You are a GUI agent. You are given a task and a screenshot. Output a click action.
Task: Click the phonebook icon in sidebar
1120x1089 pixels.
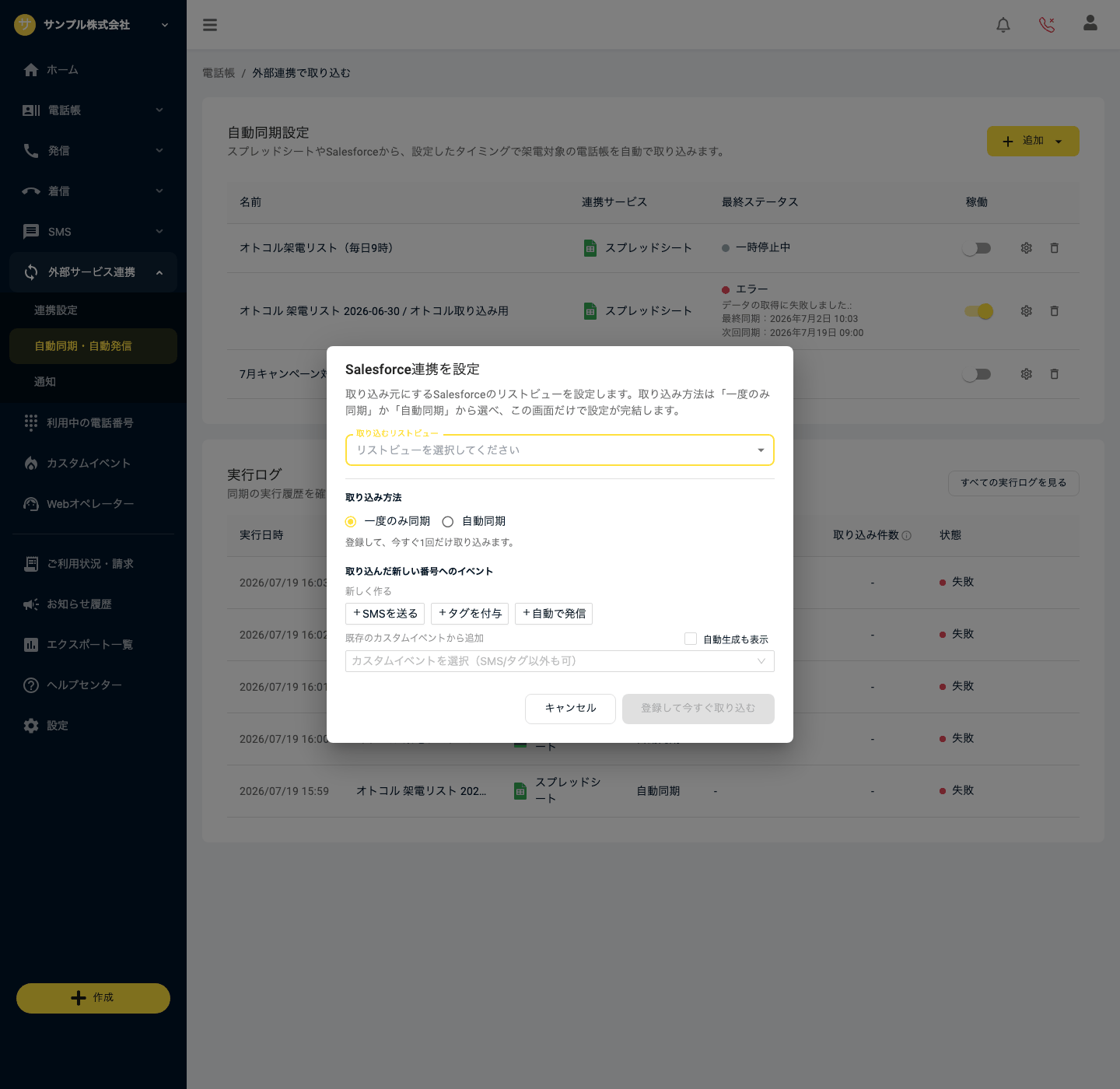(31, 110)
